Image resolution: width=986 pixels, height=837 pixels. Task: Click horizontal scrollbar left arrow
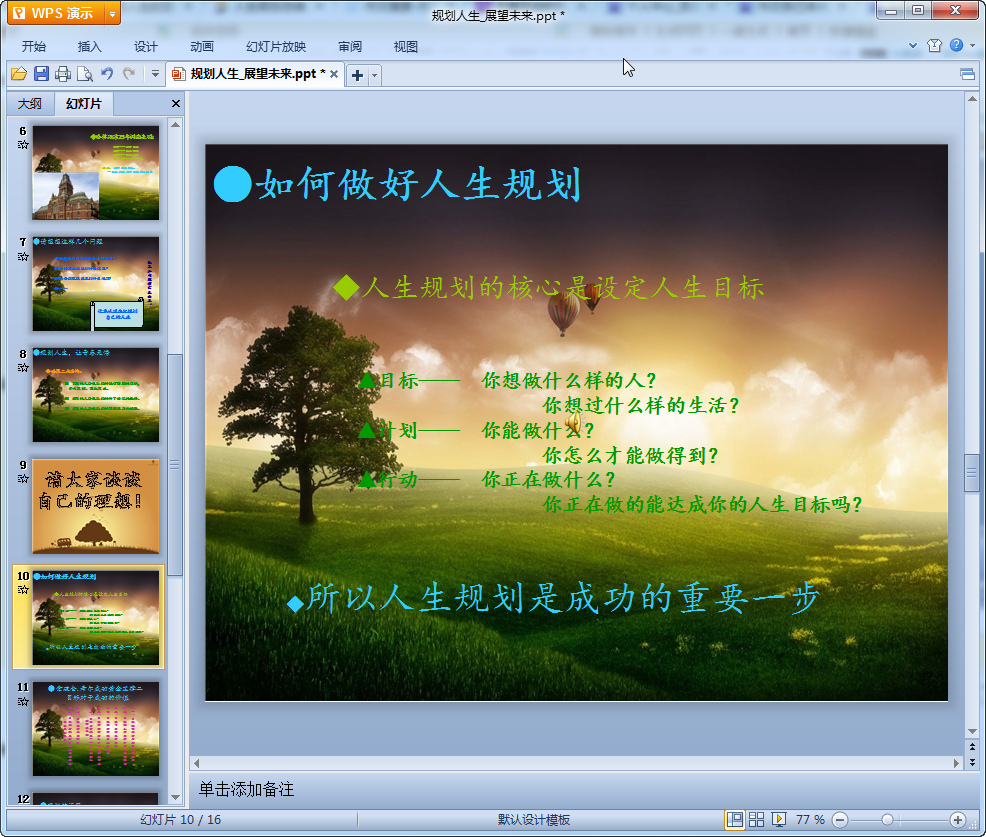pyautogui.click(x=196, y=763)
